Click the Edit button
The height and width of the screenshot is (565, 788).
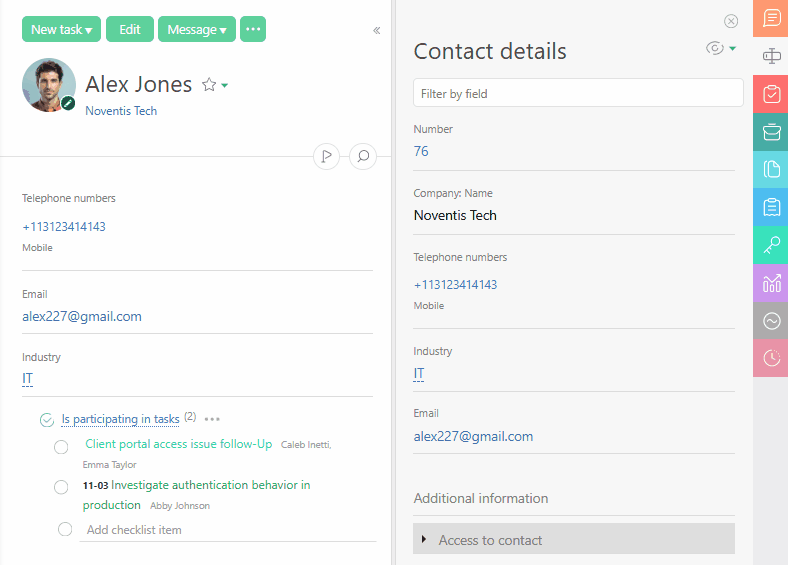(x=130, y=30)
